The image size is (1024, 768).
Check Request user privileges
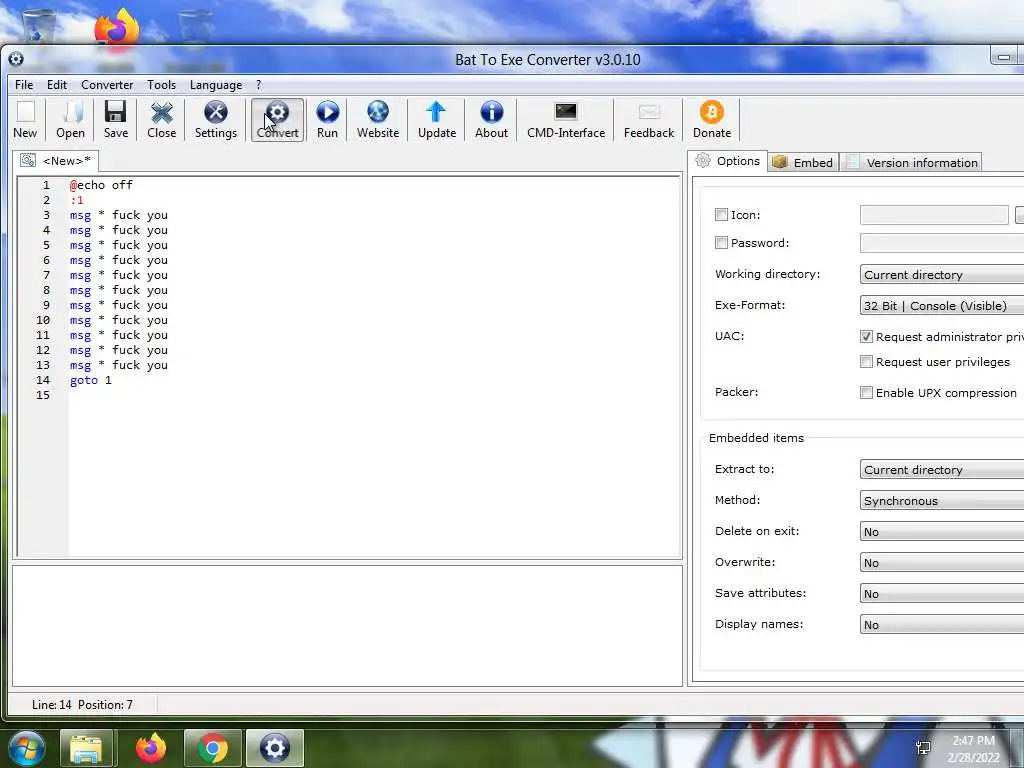866,362
